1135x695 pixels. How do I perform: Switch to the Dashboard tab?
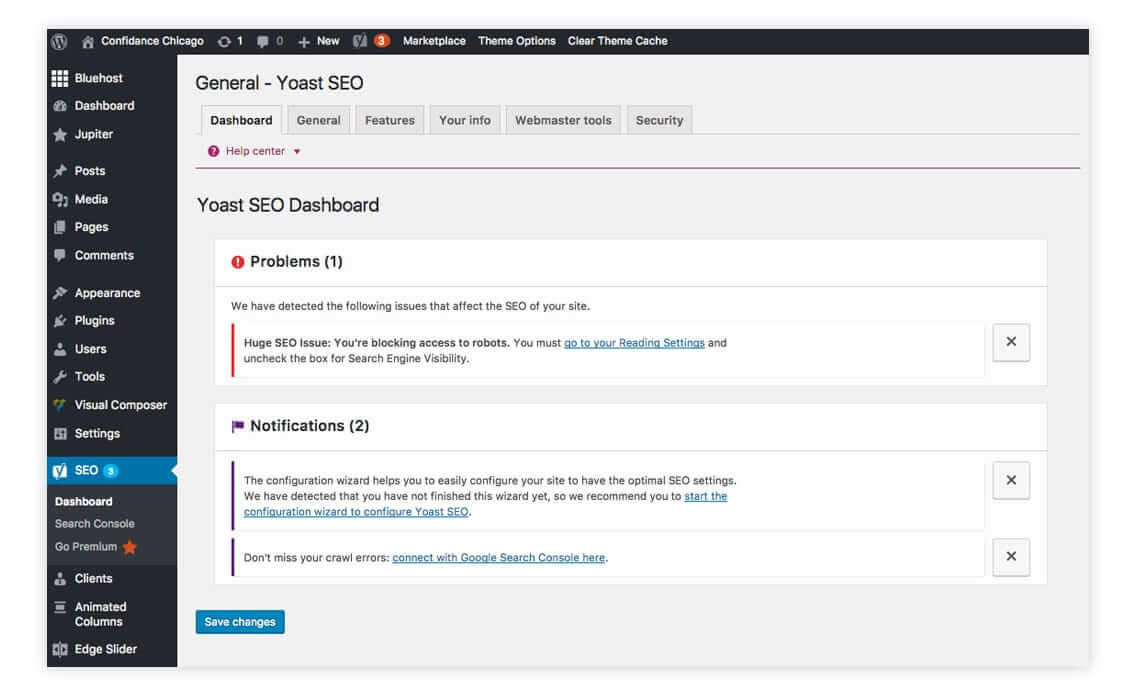(x=241, y=120)
